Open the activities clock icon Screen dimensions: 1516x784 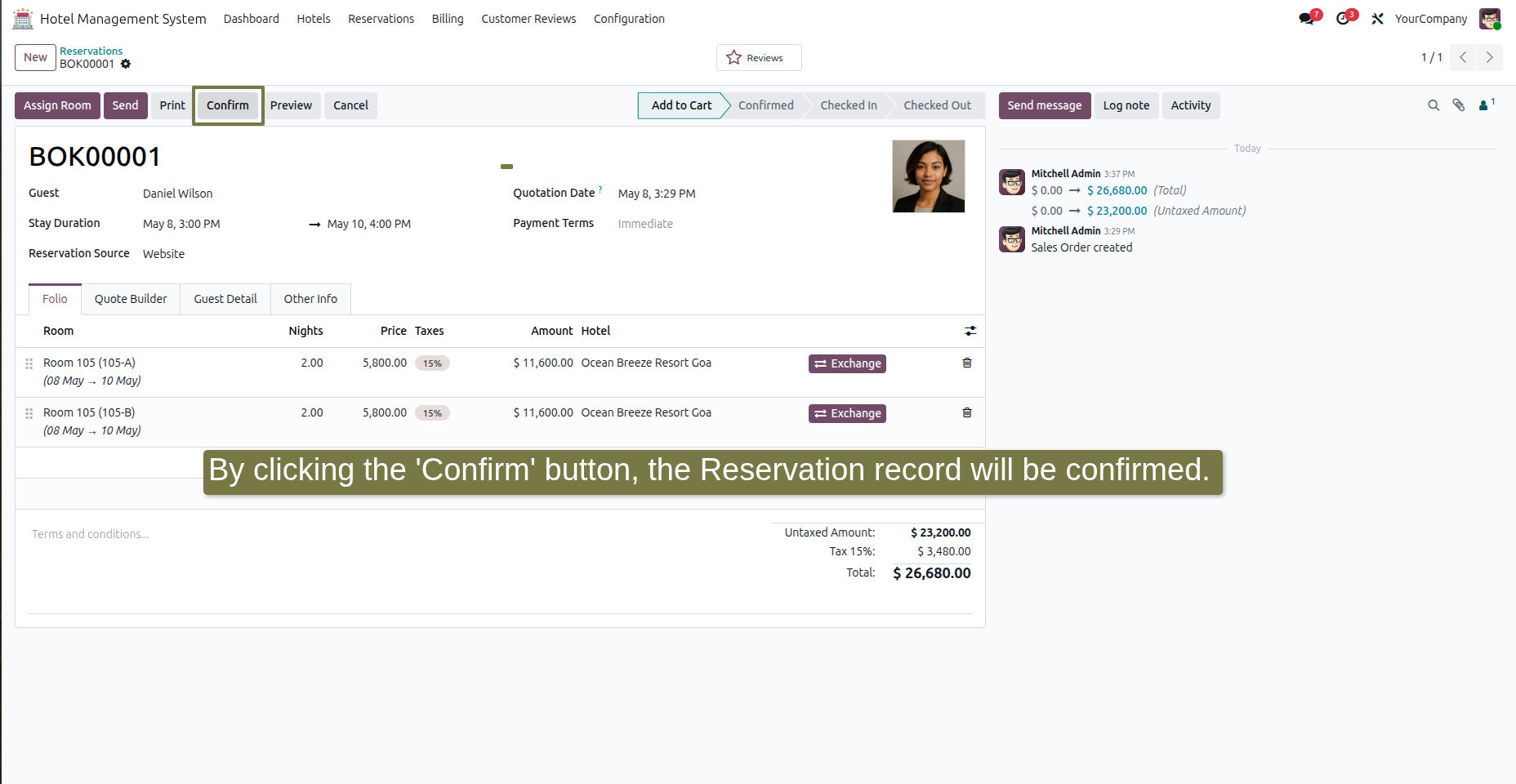click(1343, 18)
